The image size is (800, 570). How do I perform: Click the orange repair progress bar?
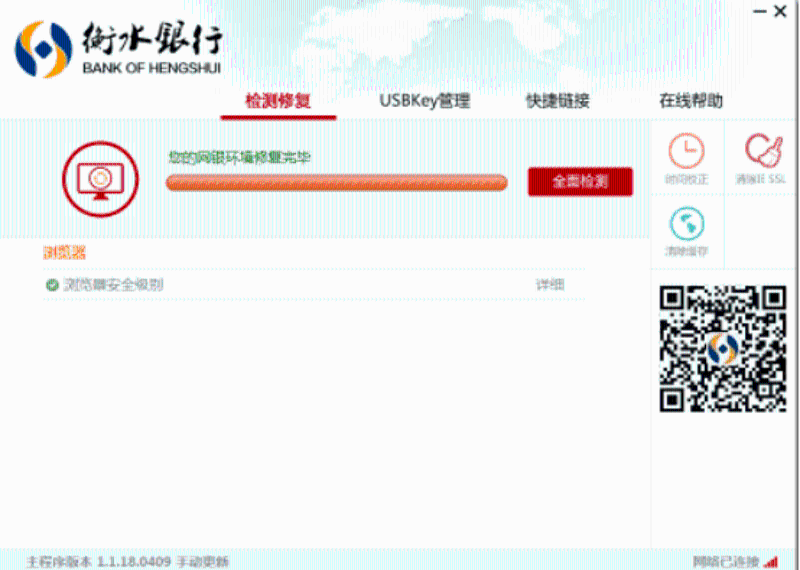[336, 182]
